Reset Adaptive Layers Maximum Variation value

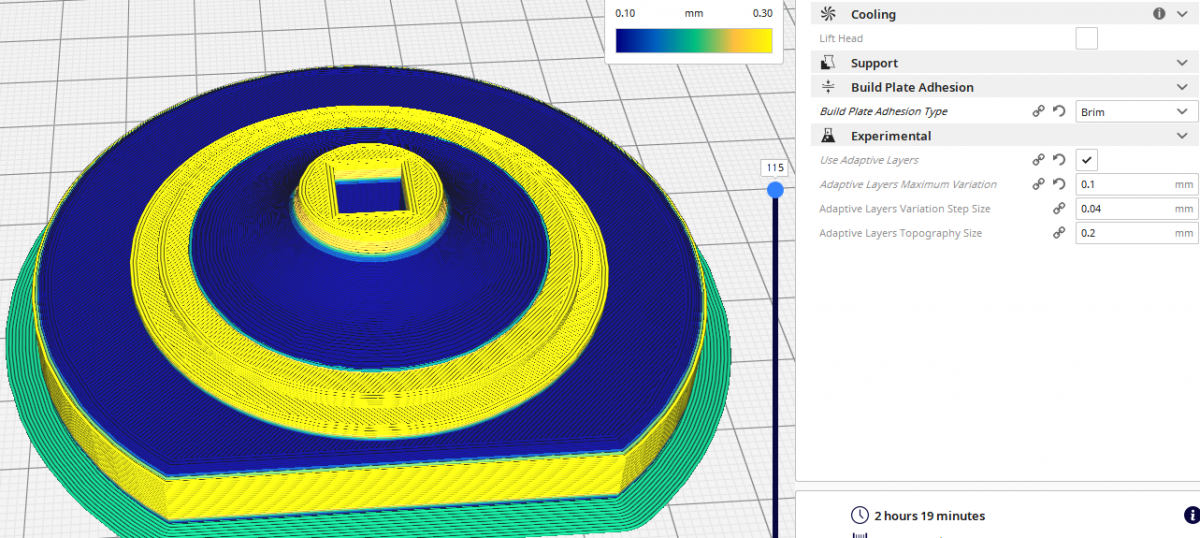pyautogui.click(x=1058, y=185)
